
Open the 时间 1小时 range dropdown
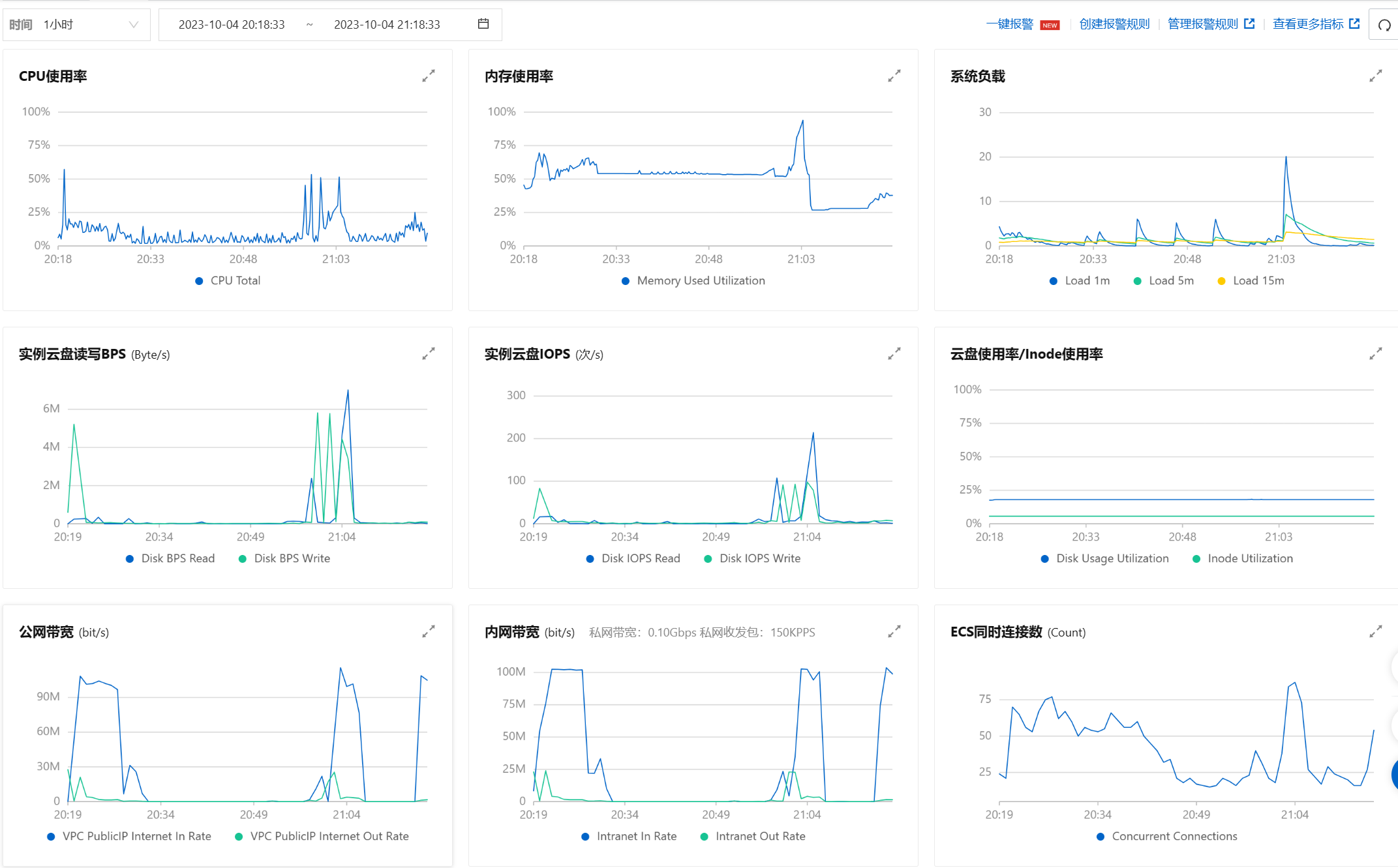point(76,25)
